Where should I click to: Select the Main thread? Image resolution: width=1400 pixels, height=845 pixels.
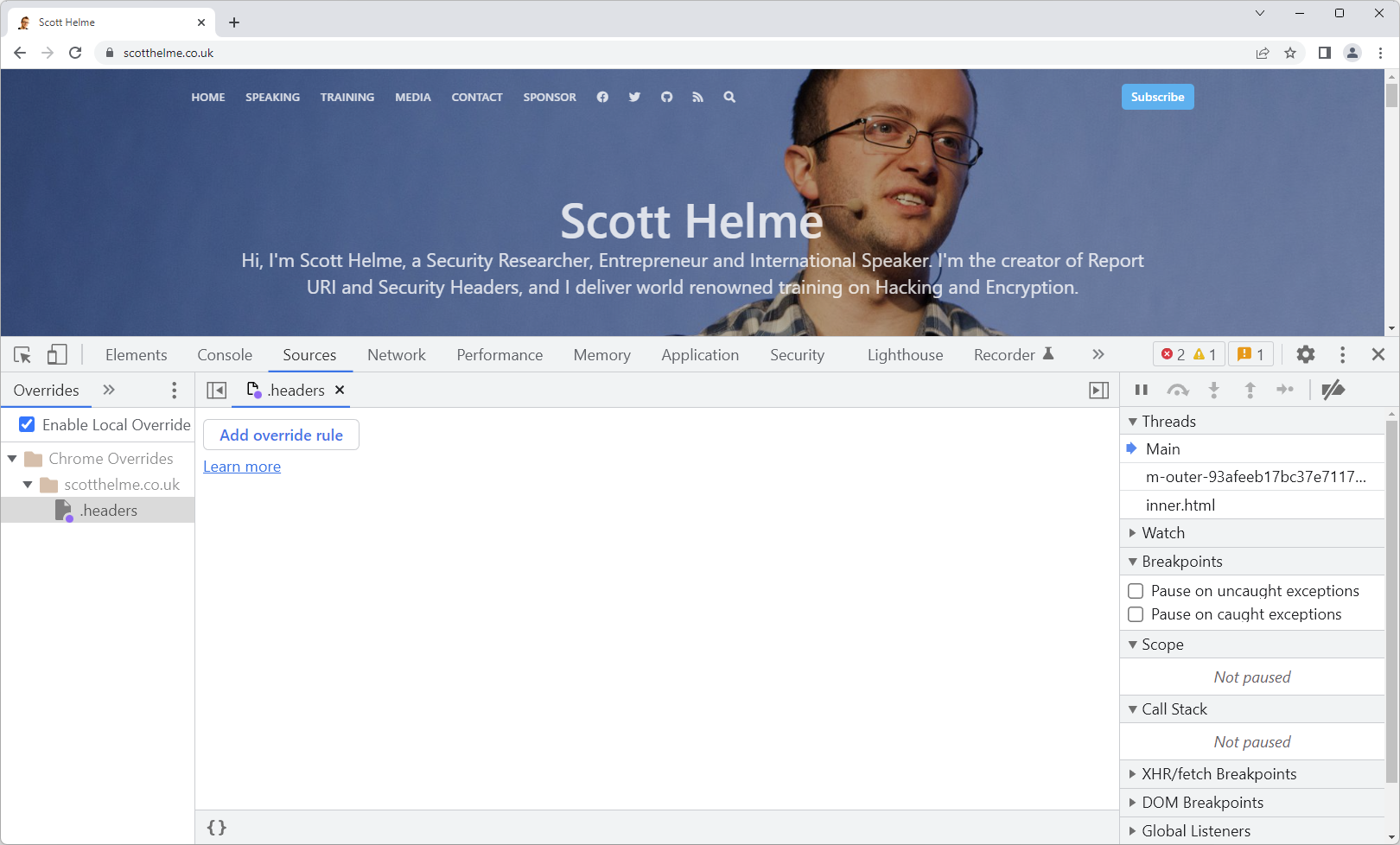pyautogui.click(x=1252, y=449)
